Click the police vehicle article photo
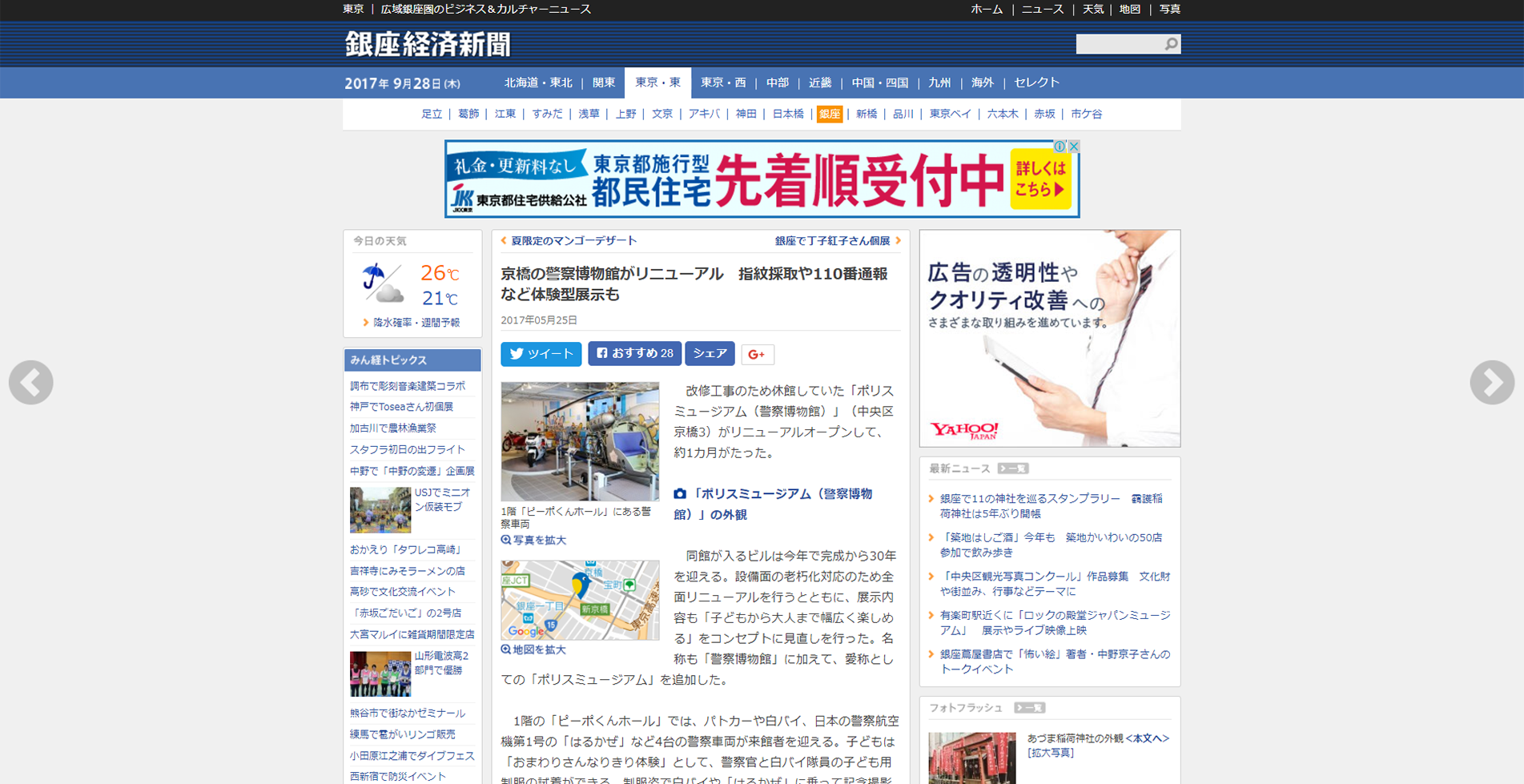This screenshot has height=784, width=1524. pos(580,441)
